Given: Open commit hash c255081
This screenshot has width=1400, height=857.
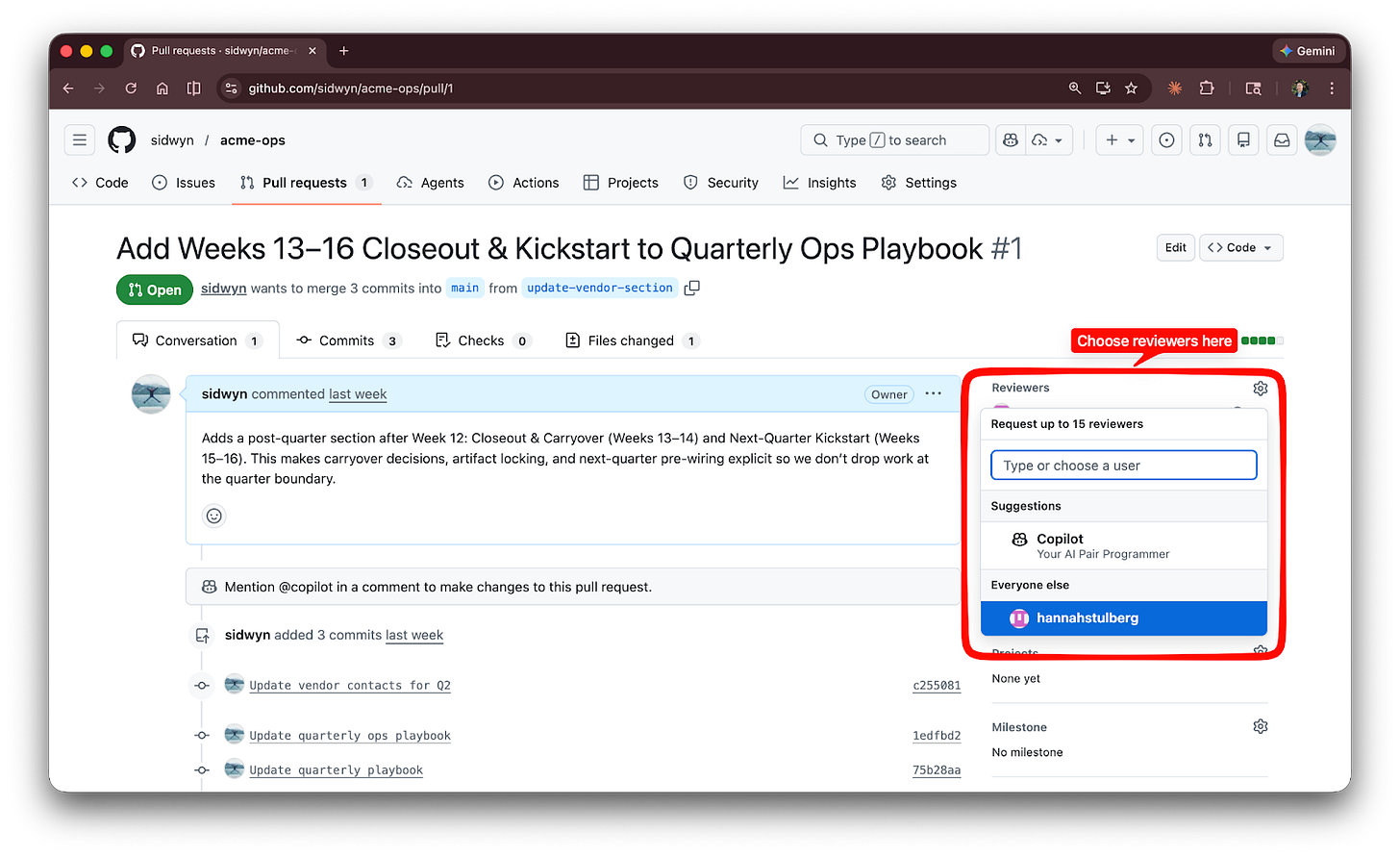Looking at the screenshot, I should 937,686.
